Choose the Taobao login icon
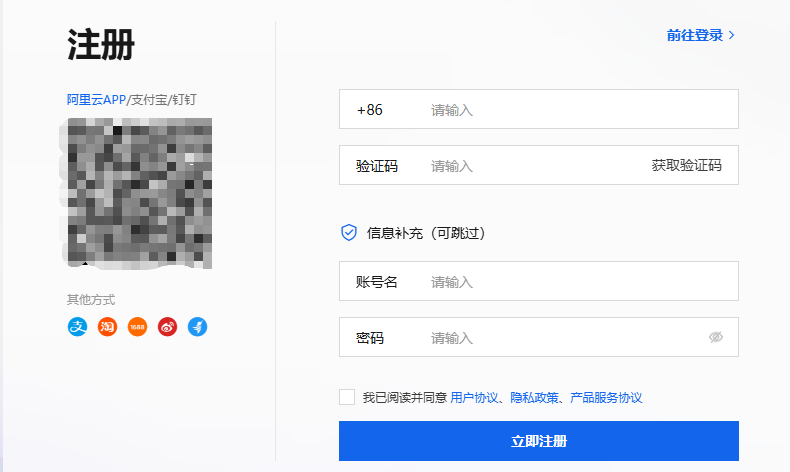 (107, 327)
